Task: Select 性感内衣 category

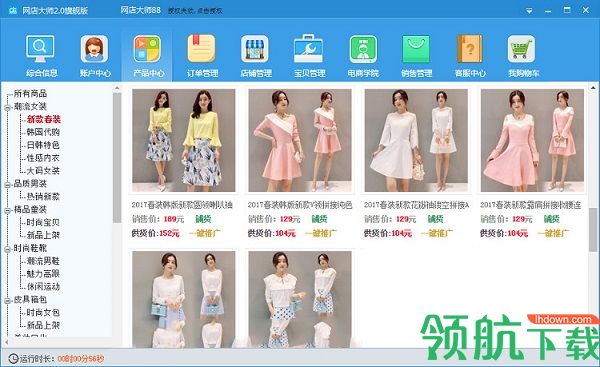Action: [43, 158]
